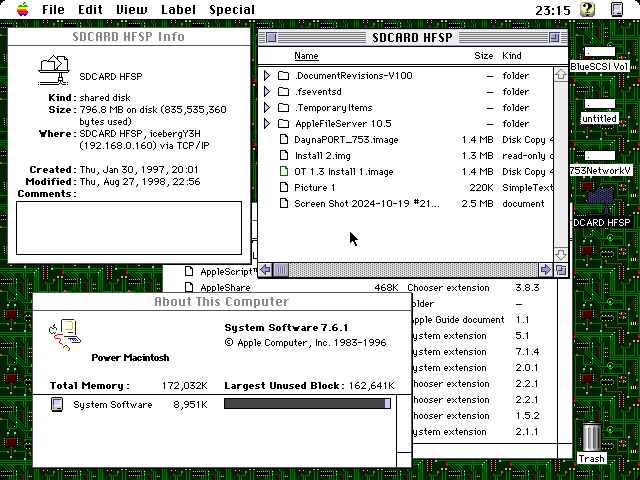Sort file list by Name column

coord(306,56)
